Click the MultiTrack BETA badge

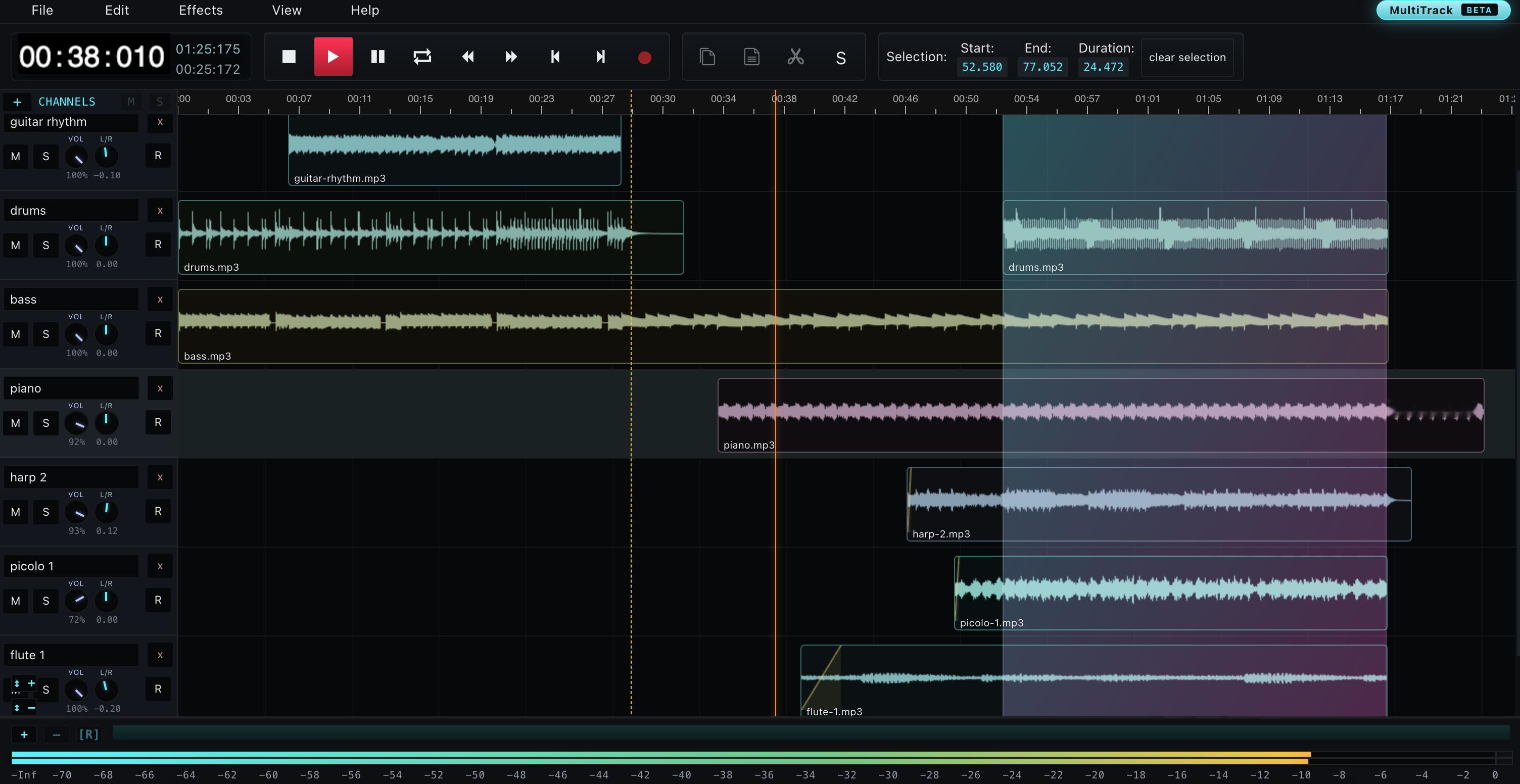click(x=1443, y=10)
